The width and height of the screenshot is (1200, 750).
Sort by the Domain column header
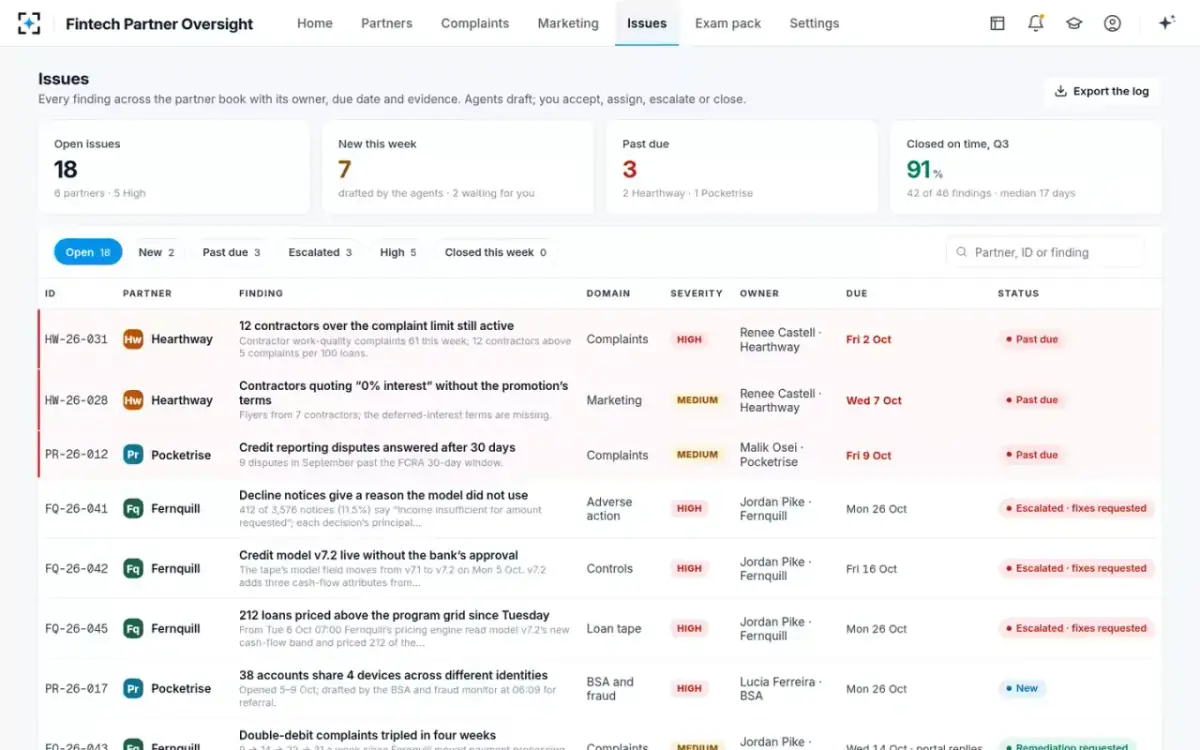608,294
